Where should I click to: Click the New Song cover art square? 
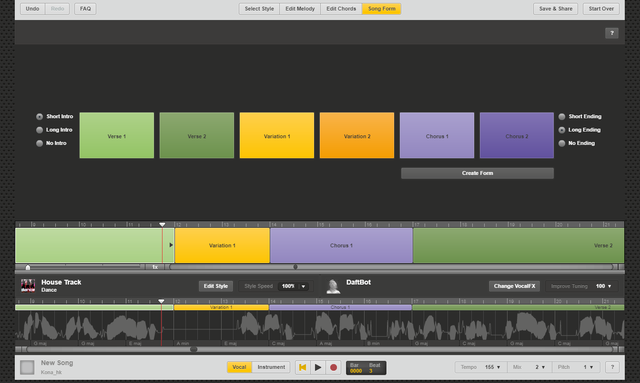click(x=27, y=367)
